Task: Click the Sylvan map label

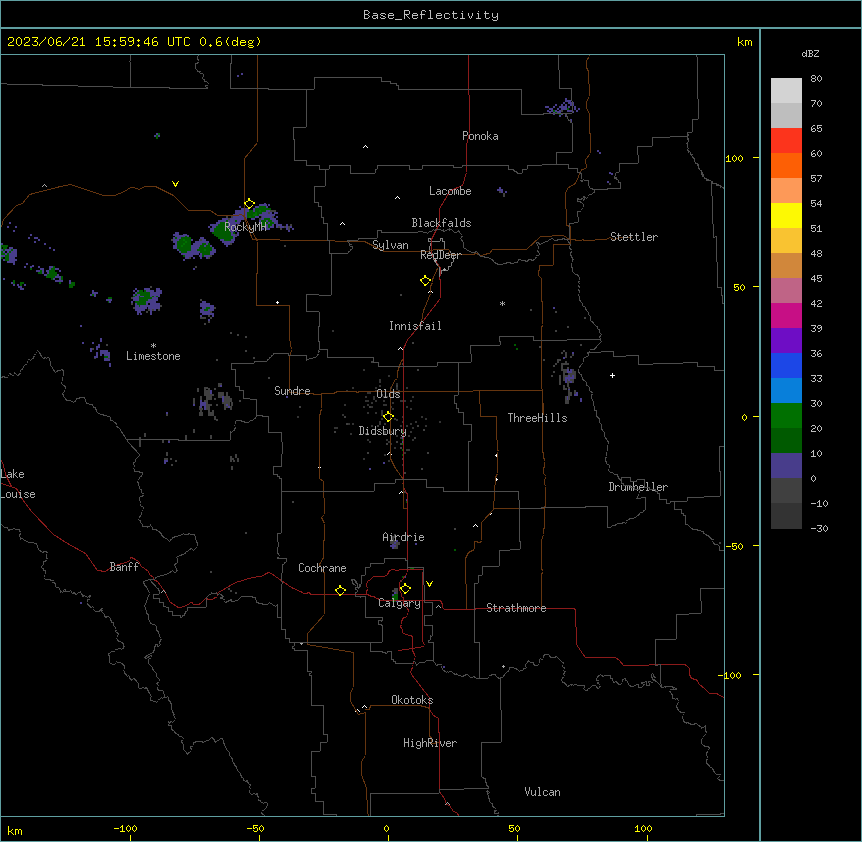Action: [x=390, y=245]
